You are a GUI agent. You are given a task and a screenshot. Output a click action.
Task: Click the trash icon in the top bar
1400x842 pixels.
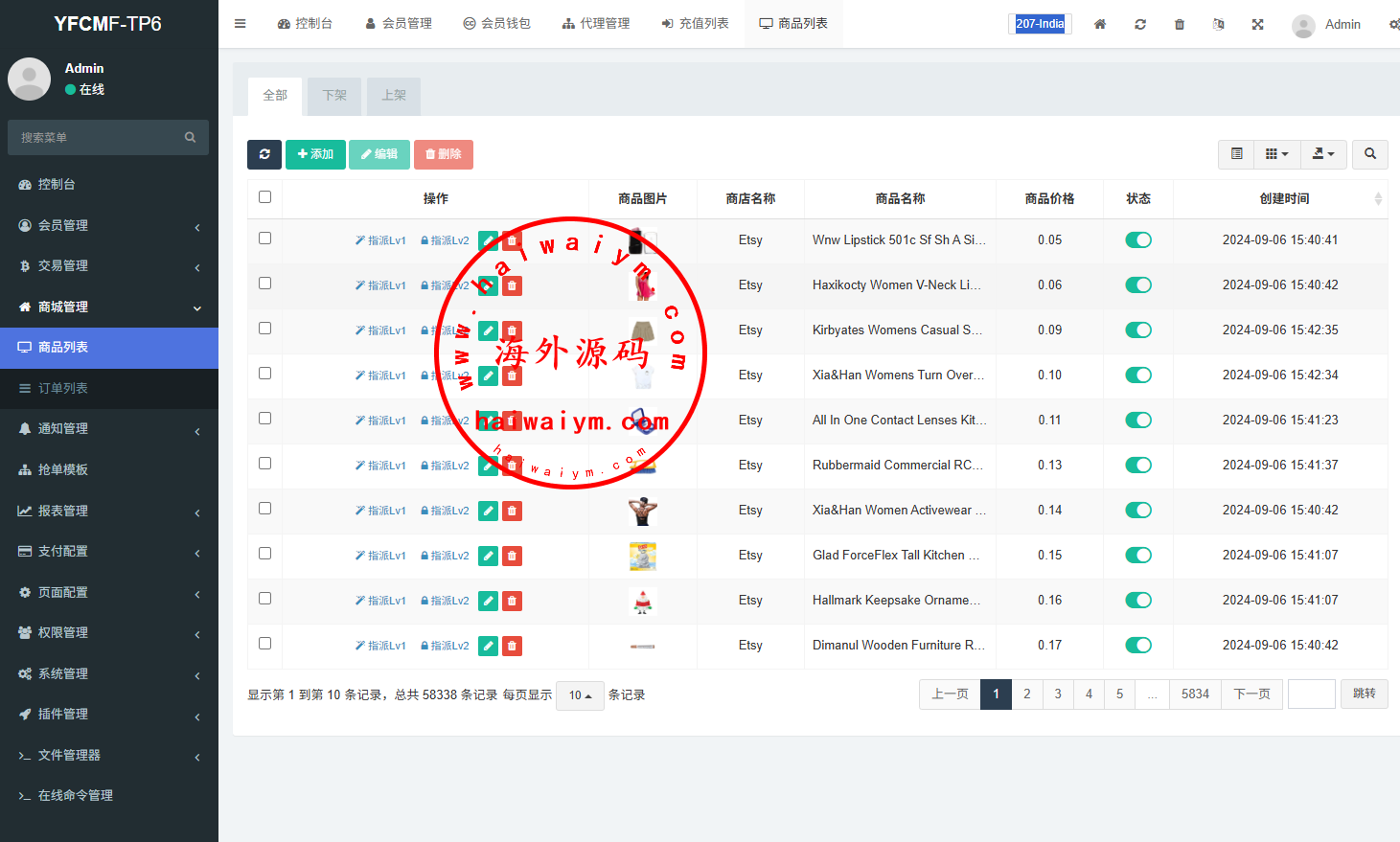1180,24
